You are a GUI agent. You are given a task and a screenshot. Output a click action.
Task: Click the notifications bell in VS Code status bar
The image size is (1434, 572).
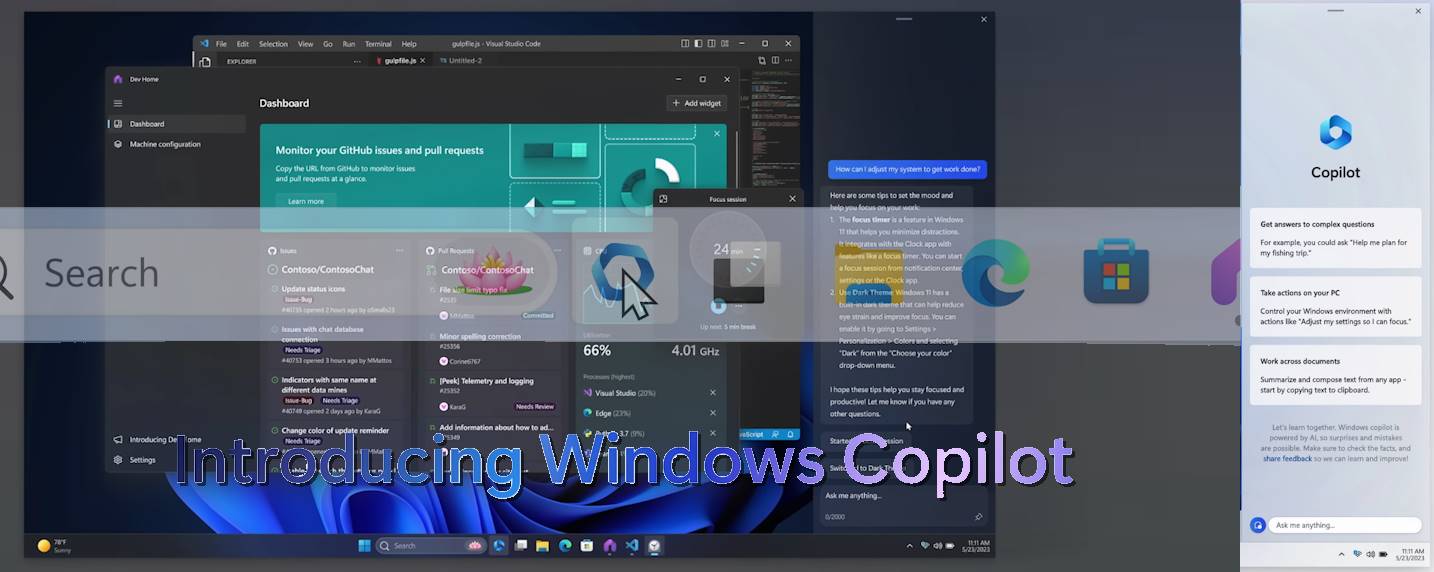click(x=790, y=434)
